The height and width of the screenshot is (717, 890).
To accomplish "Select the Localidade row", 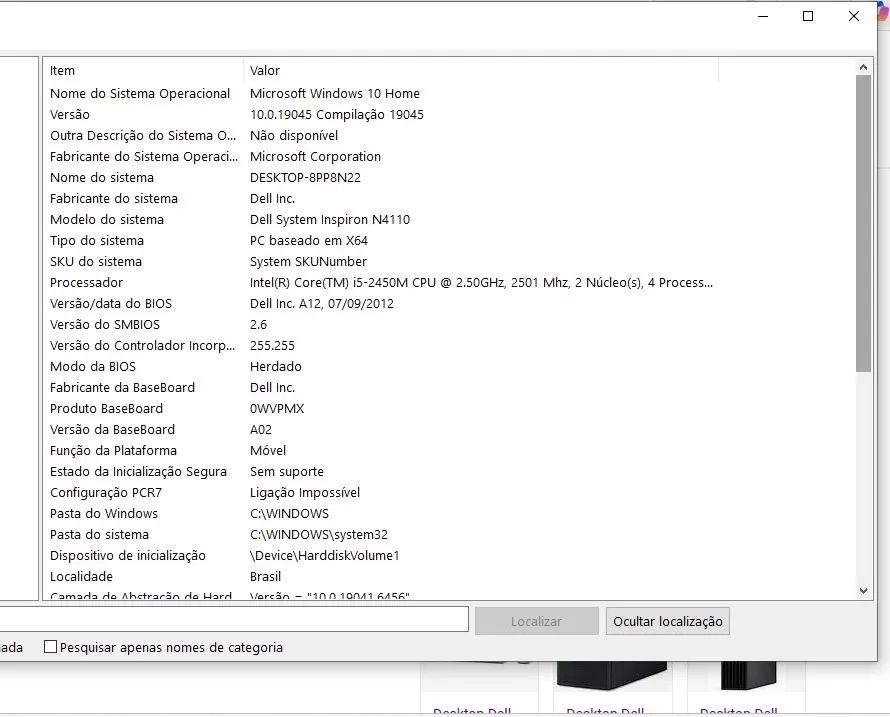I will tap(380, 576).
